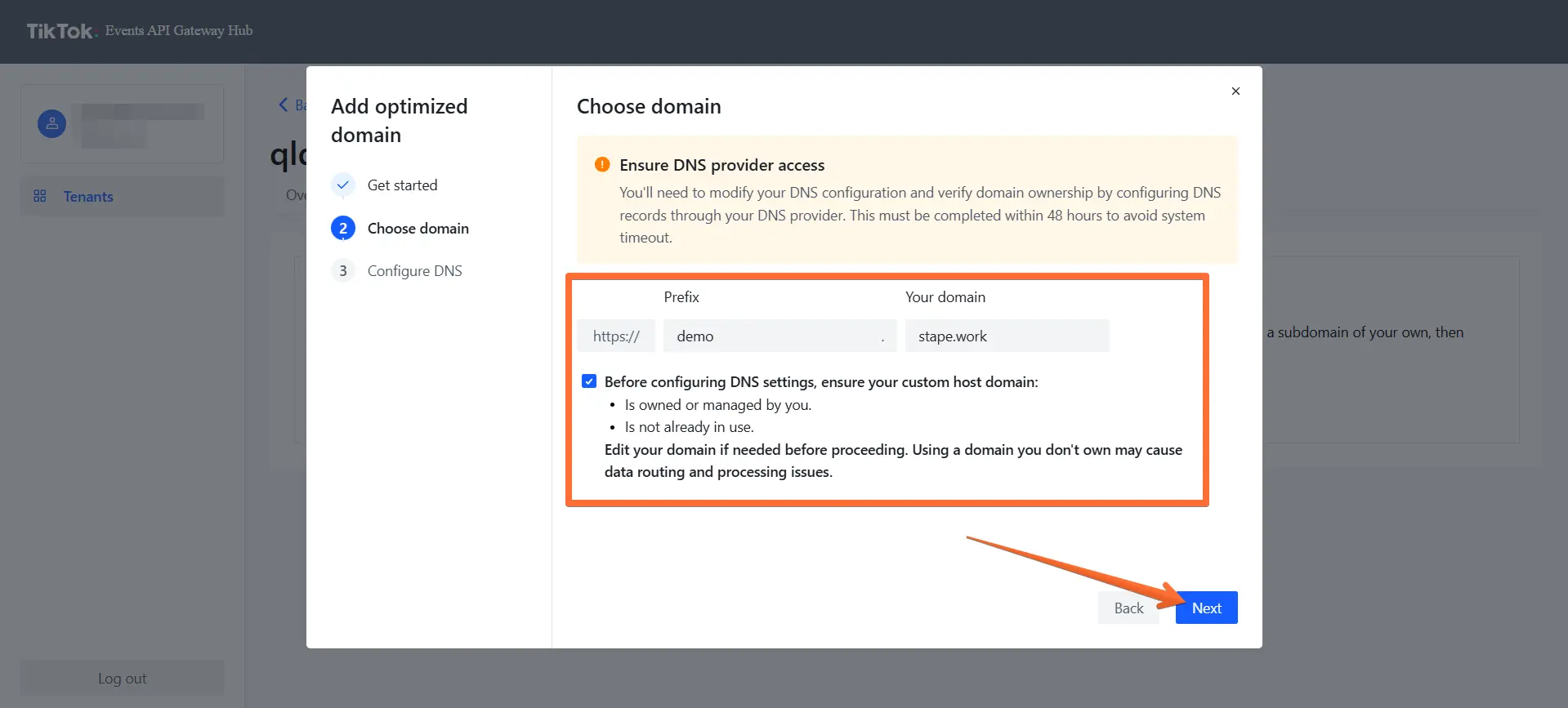Close the Add optimized domain dialog
Viewport: 1568px width, 708px height.
[1235, 91]
